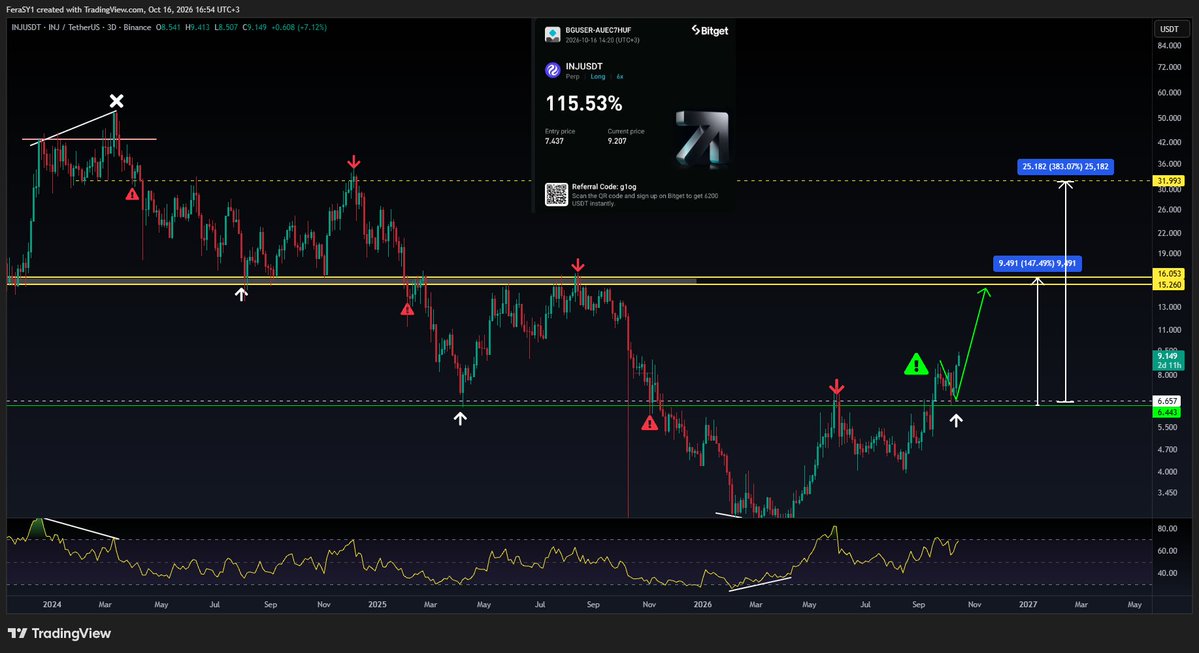Click the Binance exchange label in legend
Viewport: 1199px width, 653px height.
pyautogui.click(x=137, y=28)
